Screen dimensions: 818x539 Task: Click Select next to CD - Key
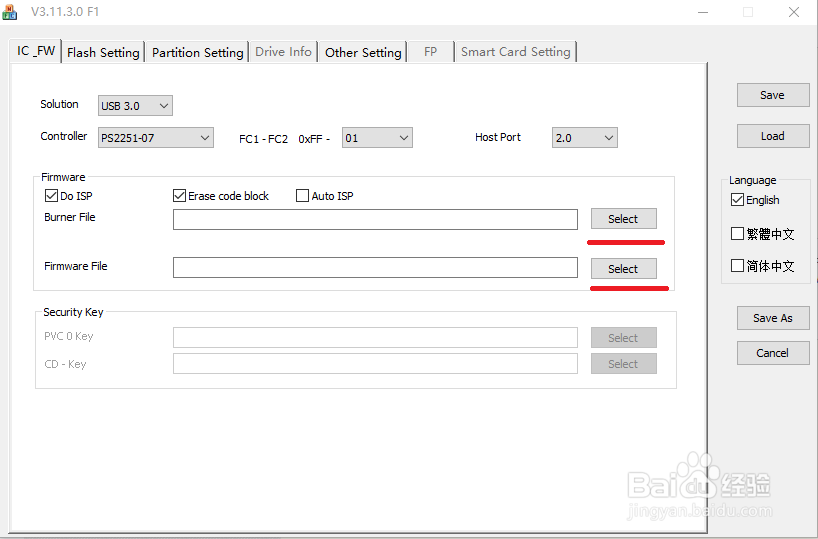point(623,364)
